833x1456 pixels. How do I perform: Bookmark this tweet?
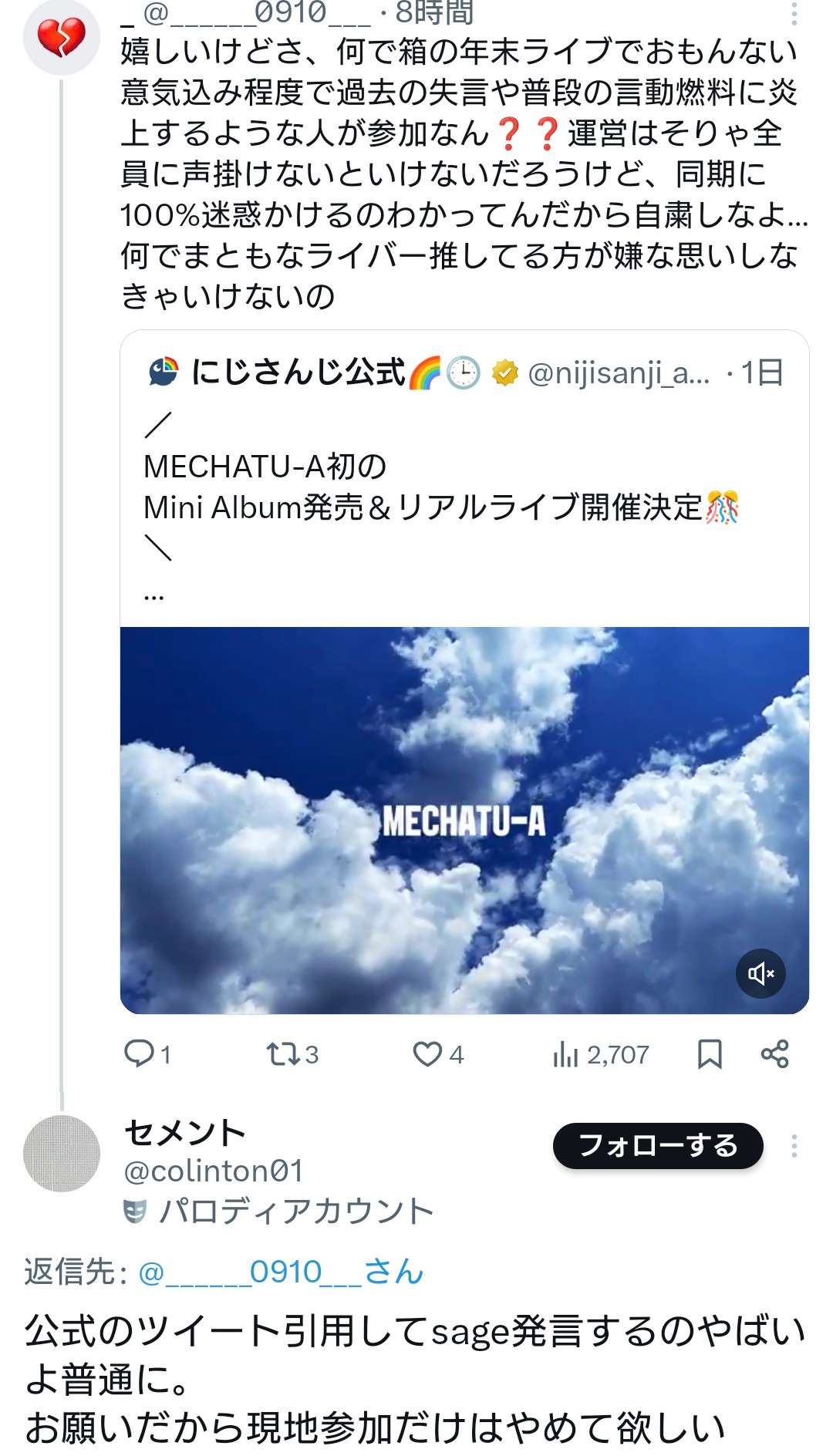[x=710, y=1053]
